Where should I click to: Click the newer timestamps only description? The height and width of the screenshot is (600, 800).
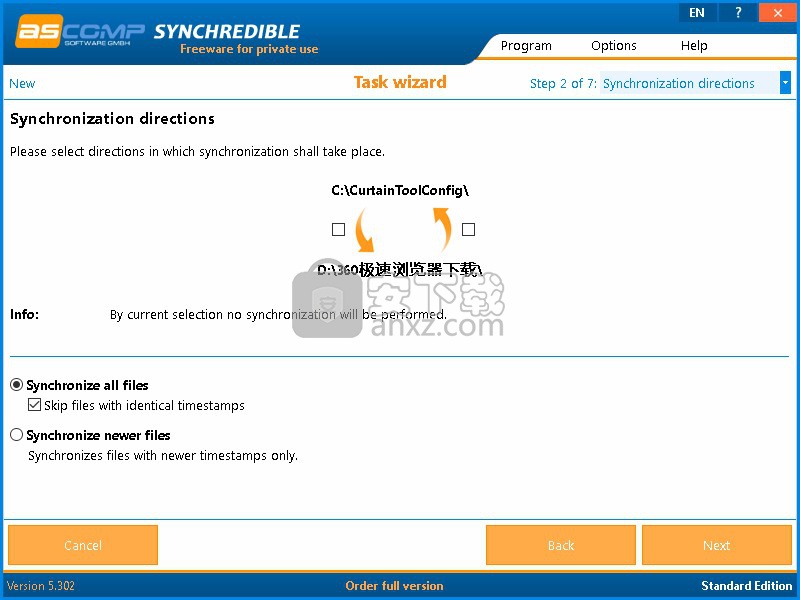(163, 455)
